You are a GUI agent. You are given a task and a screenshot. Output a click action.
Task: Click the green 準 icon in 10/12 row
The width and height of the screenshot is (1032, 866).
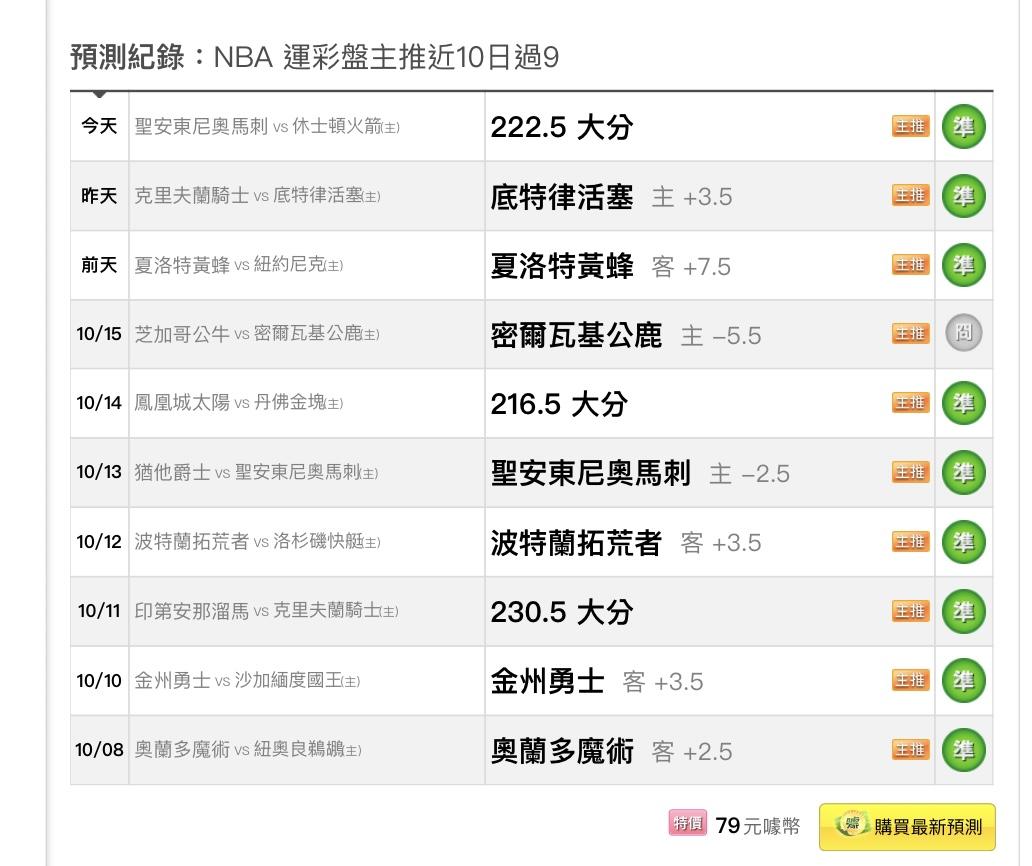click(964, 542)
